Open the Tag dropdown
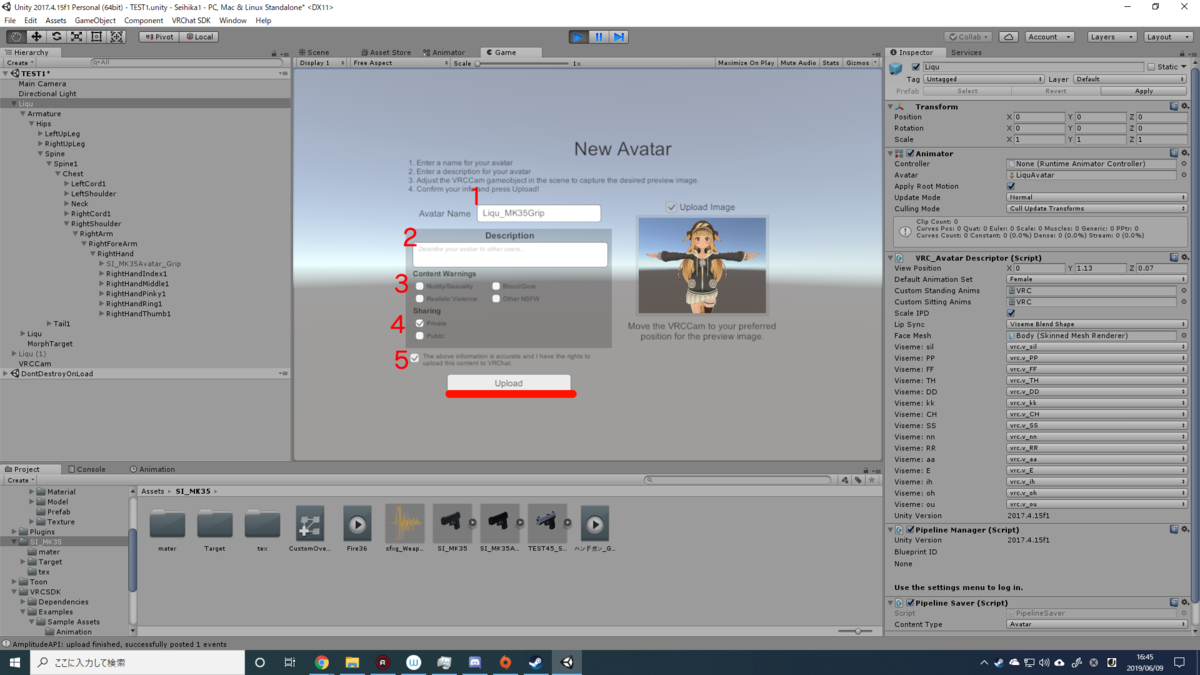1200x675 pixels. (x=984, y=79)
